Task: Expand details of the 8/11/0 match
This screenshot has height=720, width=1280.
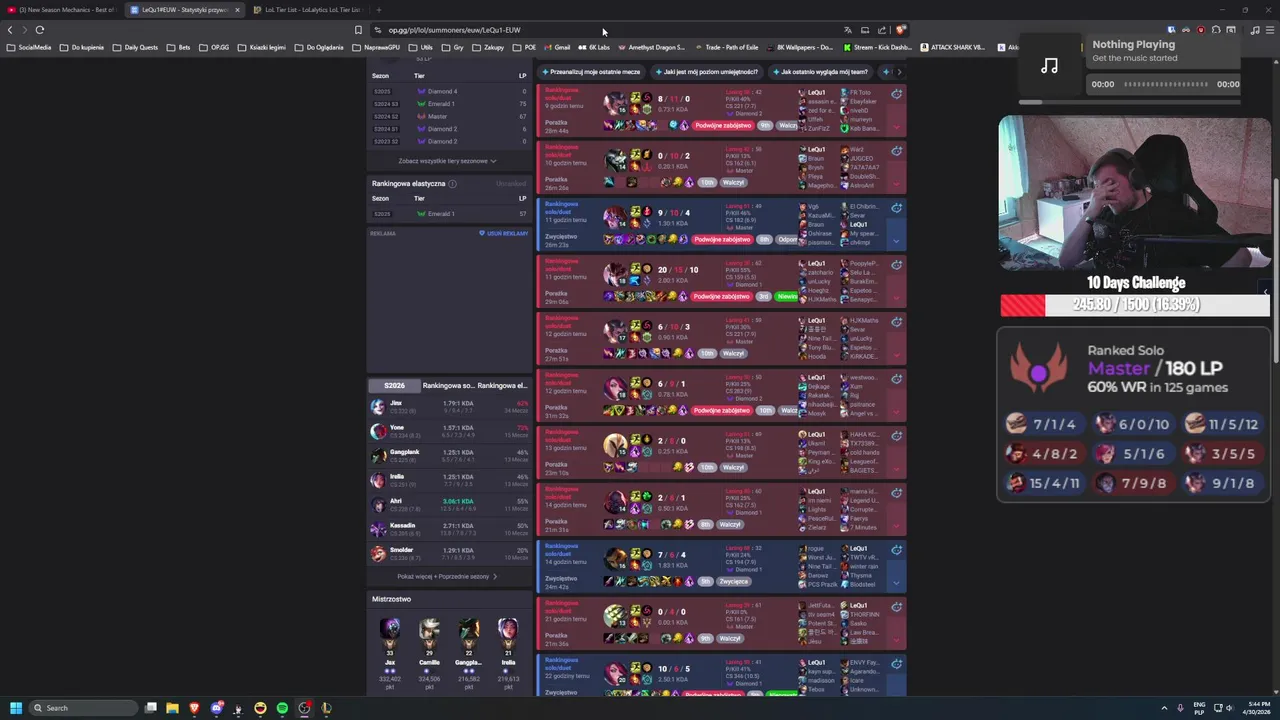Action: (896, 128)
